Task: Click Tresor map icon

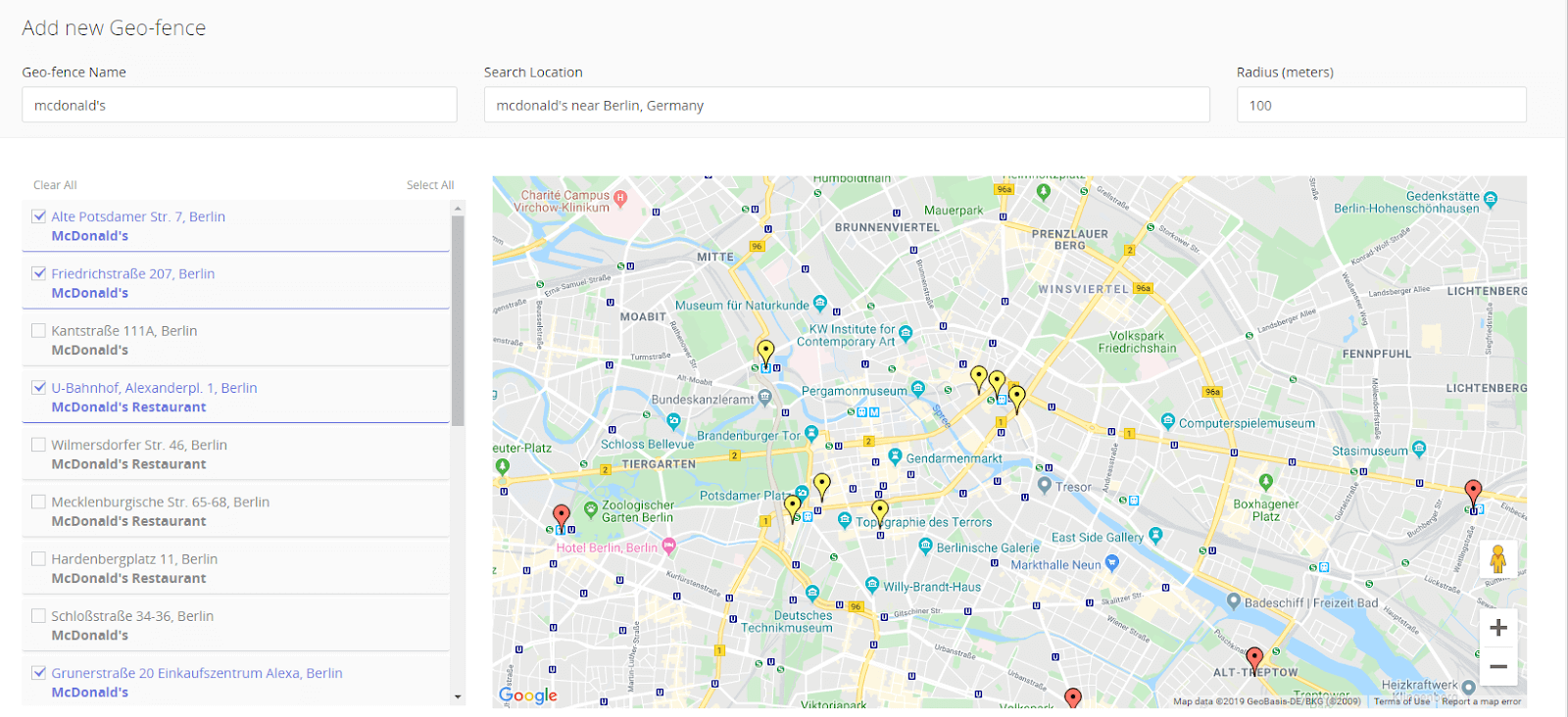Action: 1045,485
